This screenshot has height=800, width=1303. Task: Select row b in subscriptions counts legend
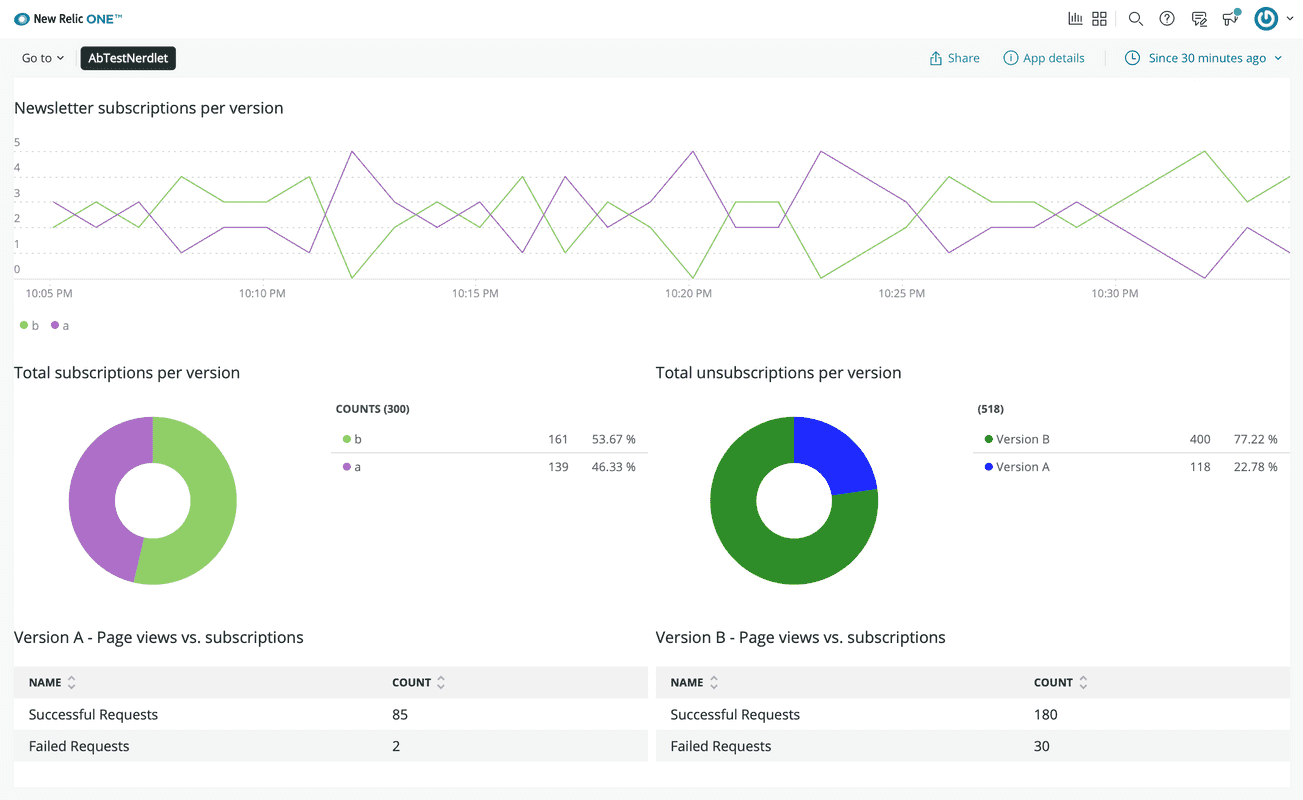pos(489,439)
